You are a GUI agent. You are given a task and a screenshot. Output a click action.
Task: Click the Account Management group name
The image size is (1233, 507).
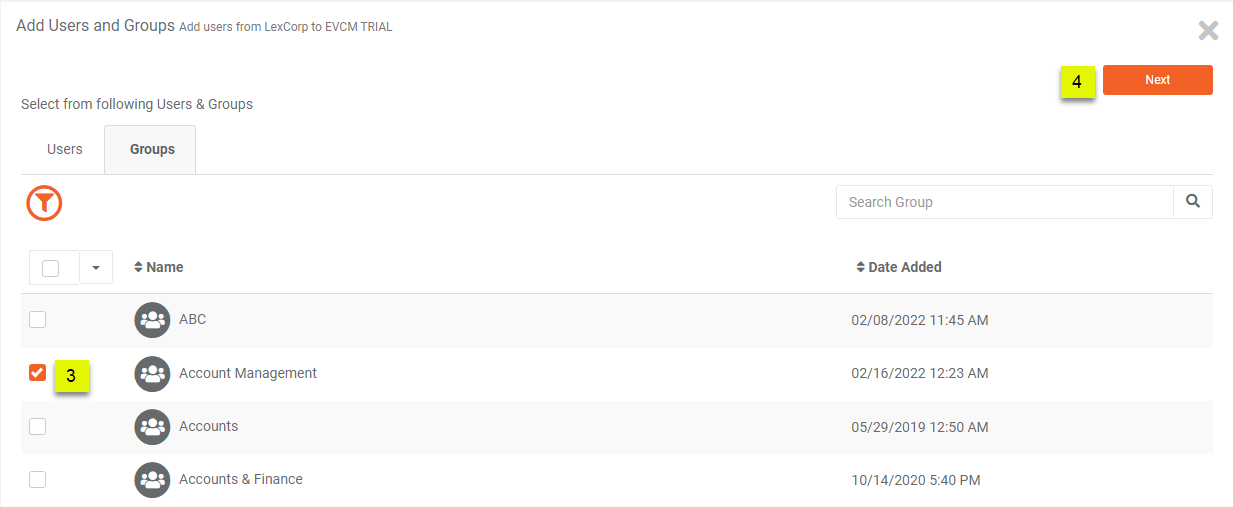coord(248,373)
